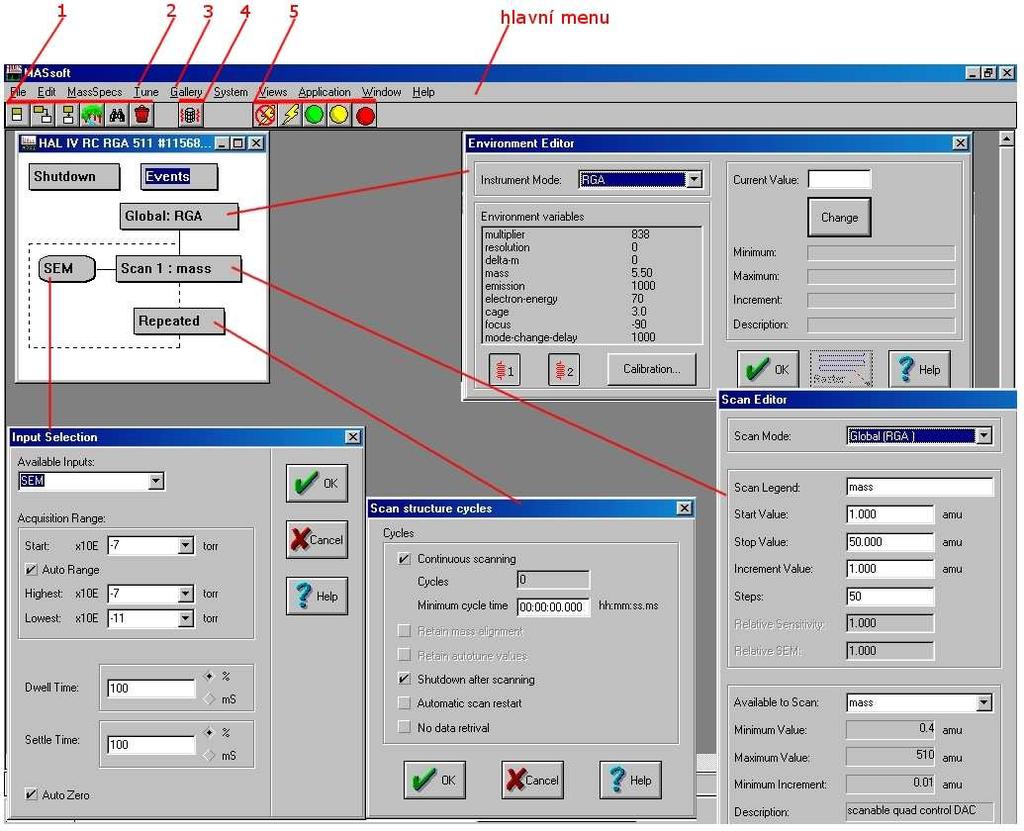Click the Stop Value input field
Image resolution: width=1024 pixels, height=831 pixels.
889,542
